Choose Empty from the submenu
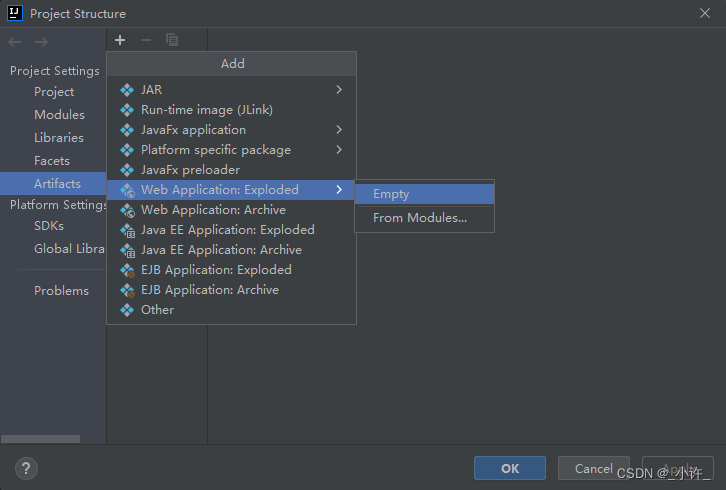This screenshot has width=726, height=490. (x=425, y=194)
